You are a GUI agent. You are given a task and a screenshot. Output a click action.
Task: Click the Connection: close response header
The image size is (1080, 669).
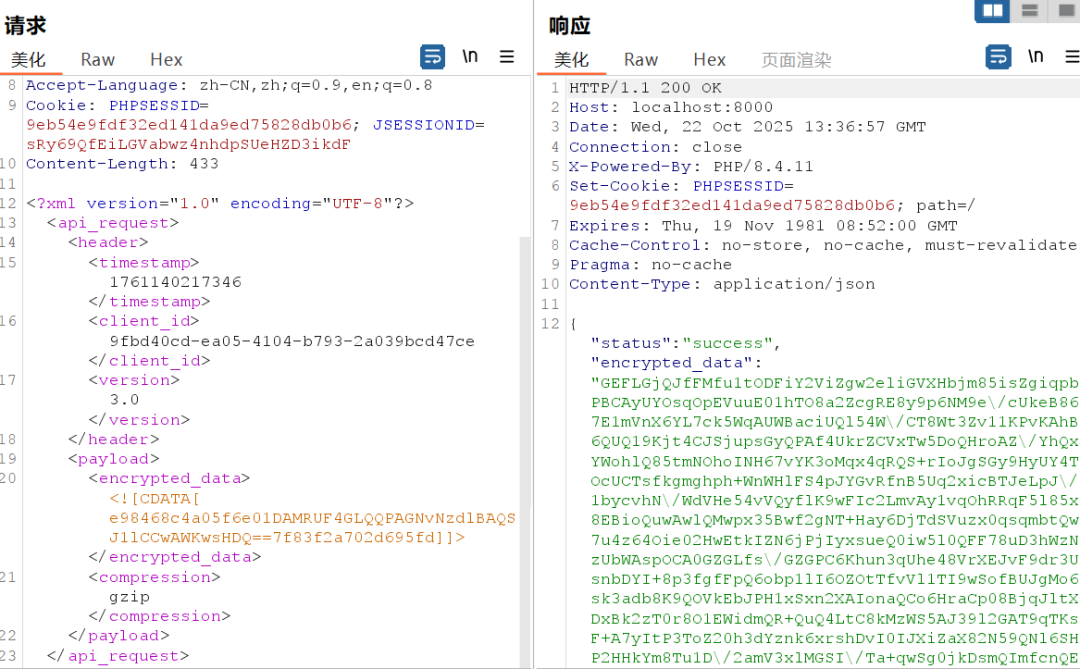tap(656, 147)
